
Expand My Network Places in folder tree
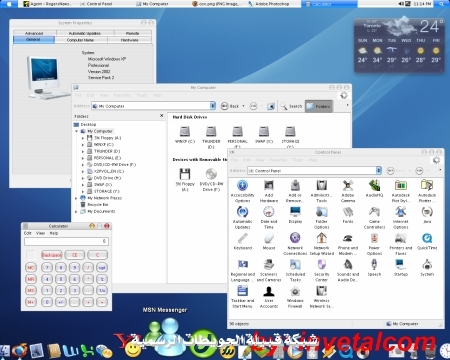76,198
